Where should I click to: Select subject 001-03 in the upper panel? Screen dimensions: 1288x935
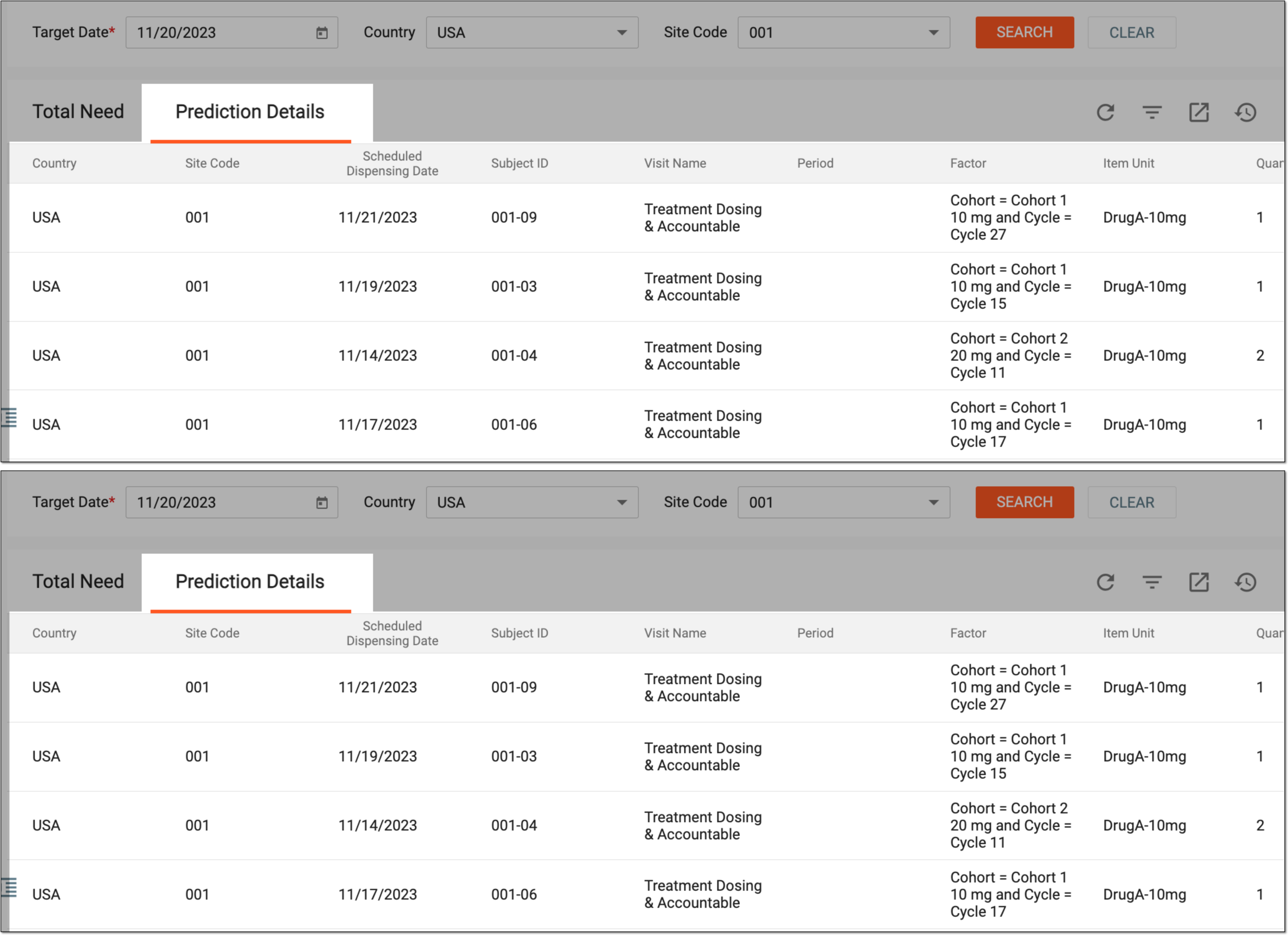pyautogui.click(x=514, y=287)
